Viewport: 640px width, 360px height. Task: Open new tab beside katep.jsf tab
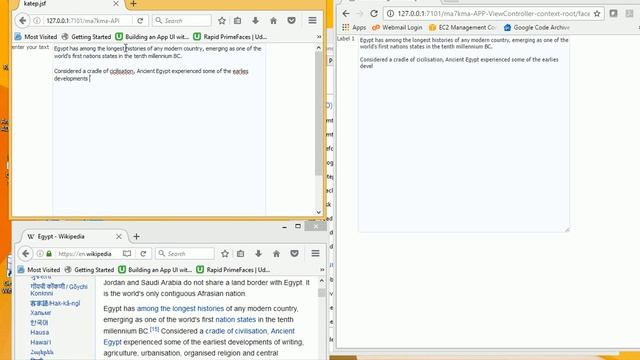133,4
